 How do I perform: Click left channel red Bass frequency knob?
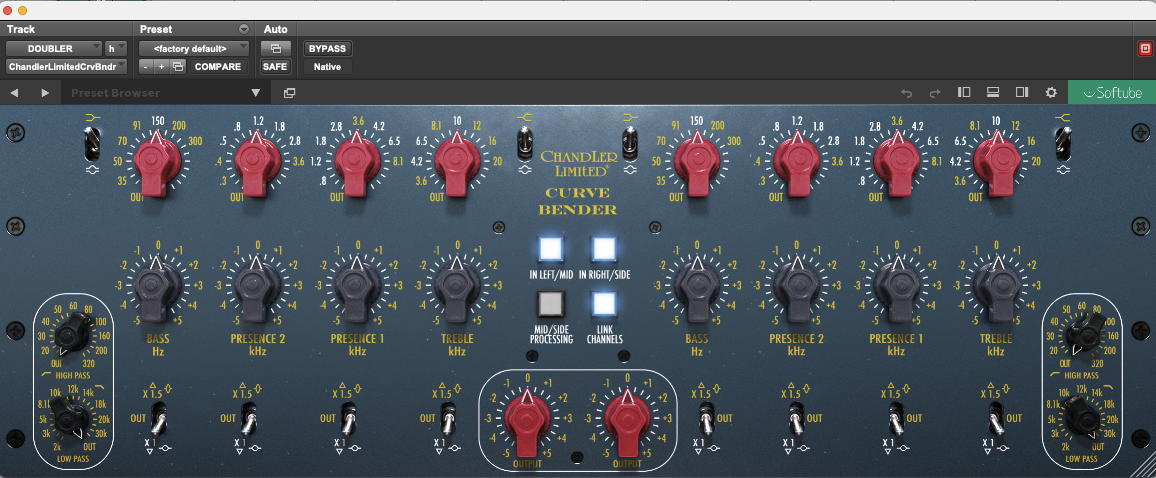[156, 162]
